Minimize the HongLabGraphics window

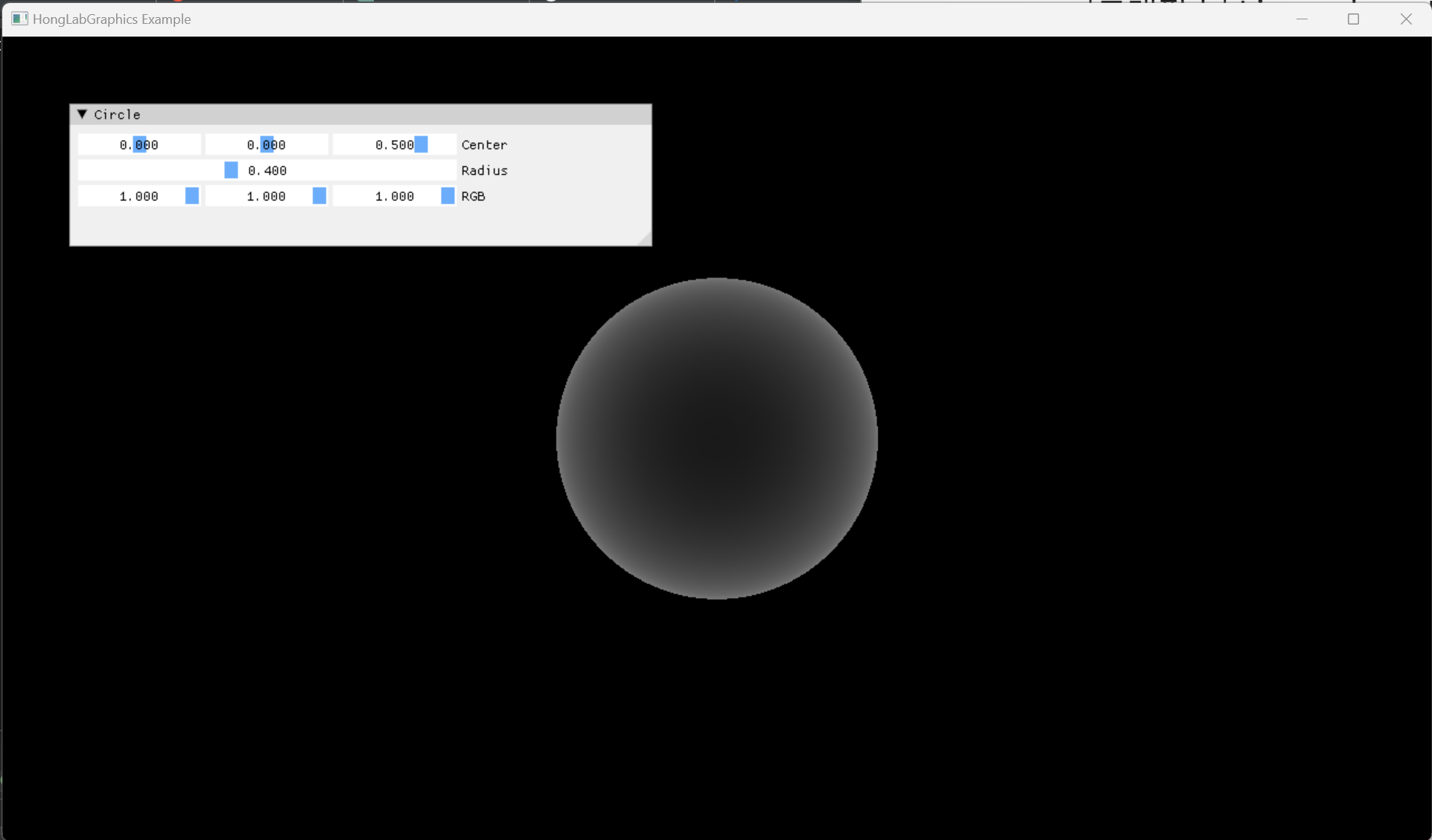coord(1302,19)
